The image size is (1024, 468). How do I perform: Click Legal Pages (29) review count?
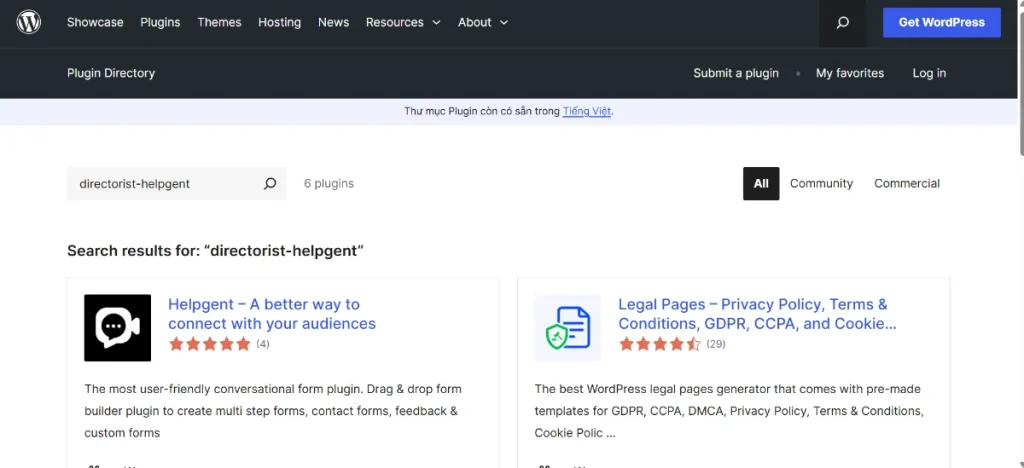716,344
